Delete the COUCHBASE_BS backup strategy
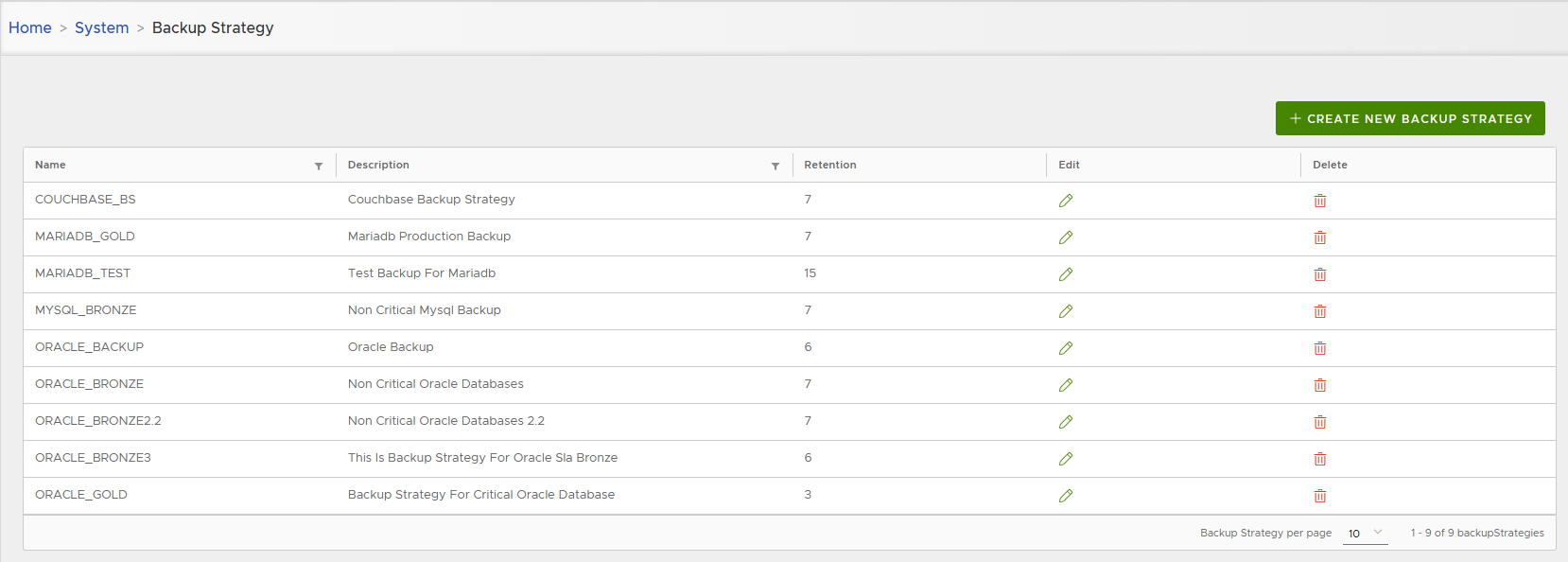The image size is (1568, 562). point(1320,201)
